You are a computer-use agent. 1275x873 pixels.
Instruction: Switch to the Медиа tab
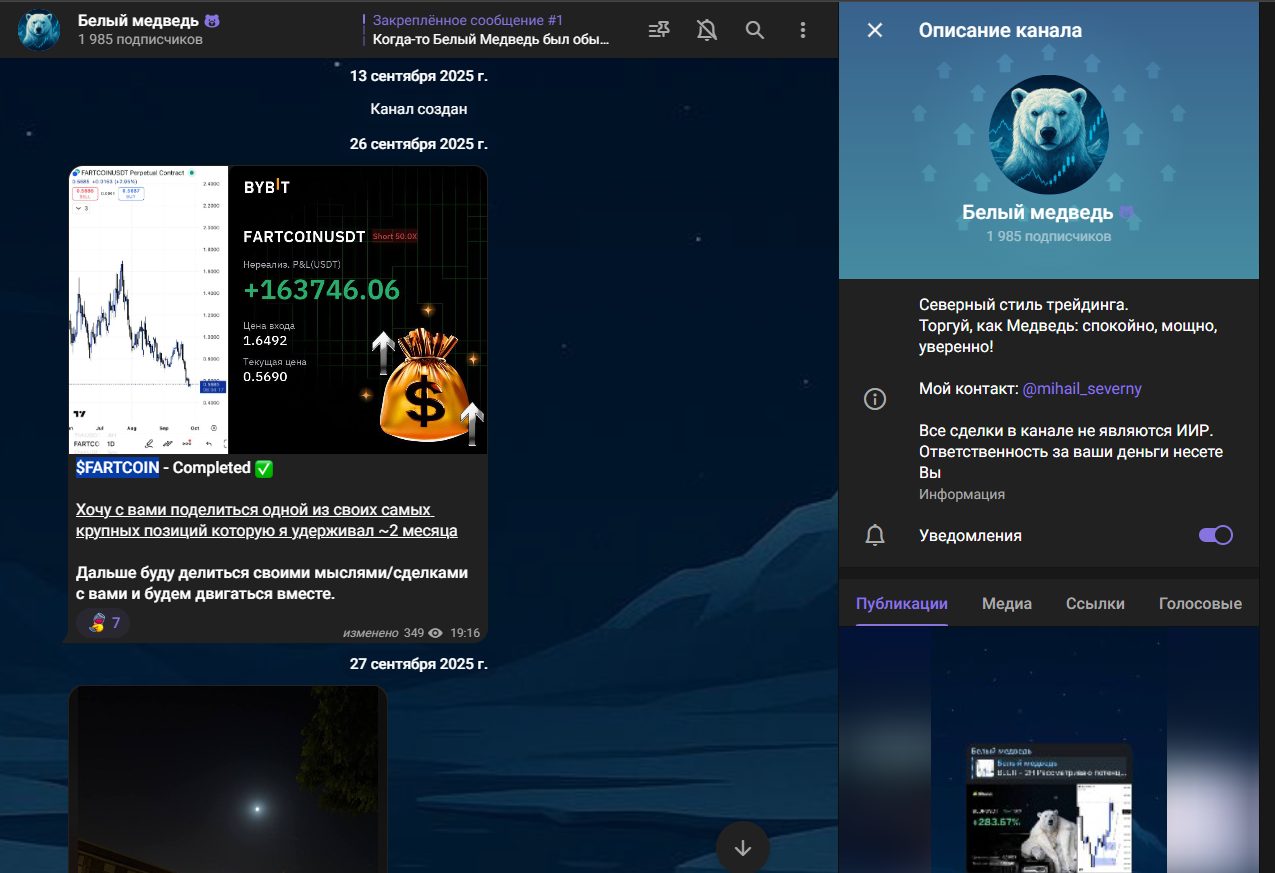point(1007,603)
